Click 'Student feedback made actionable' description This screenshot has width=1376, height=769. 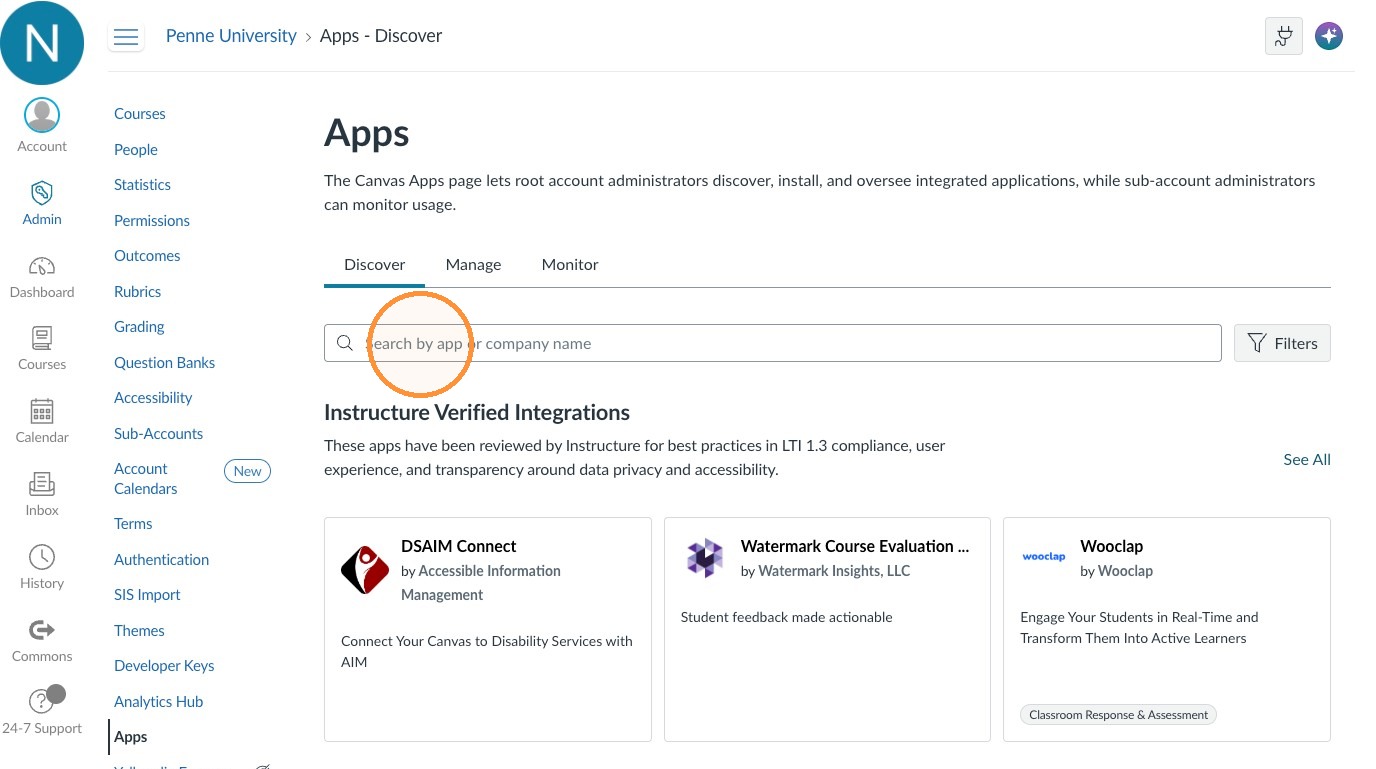787,617
